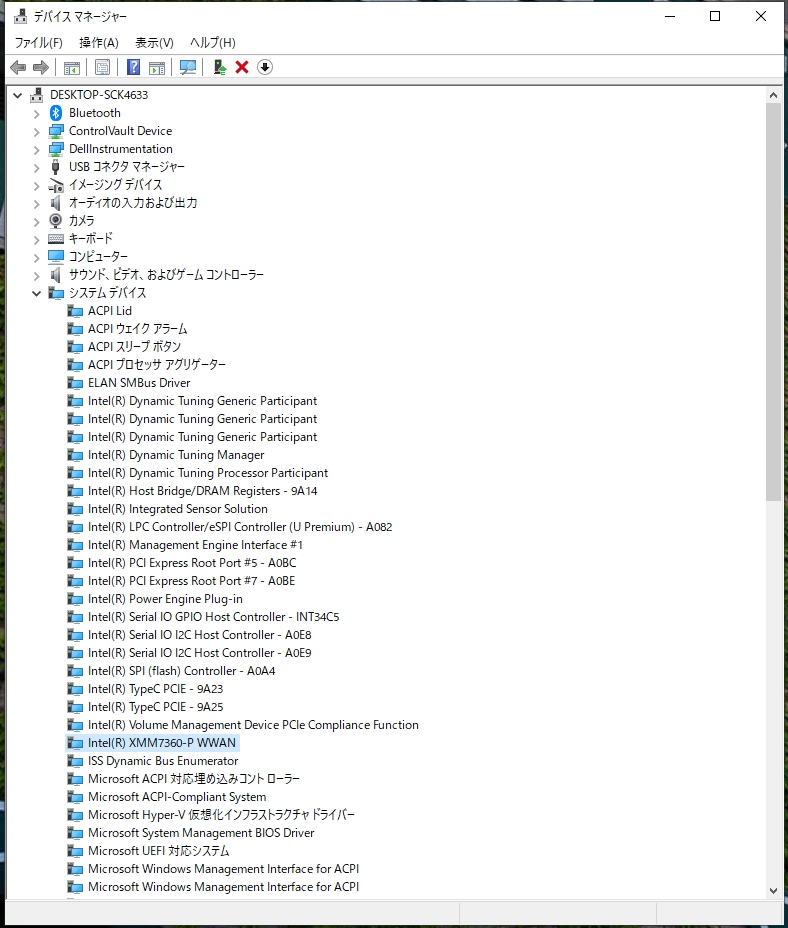
Task: Select Intel(R) Integrated Sensor Solution
Action: click(x=178, y=509)
